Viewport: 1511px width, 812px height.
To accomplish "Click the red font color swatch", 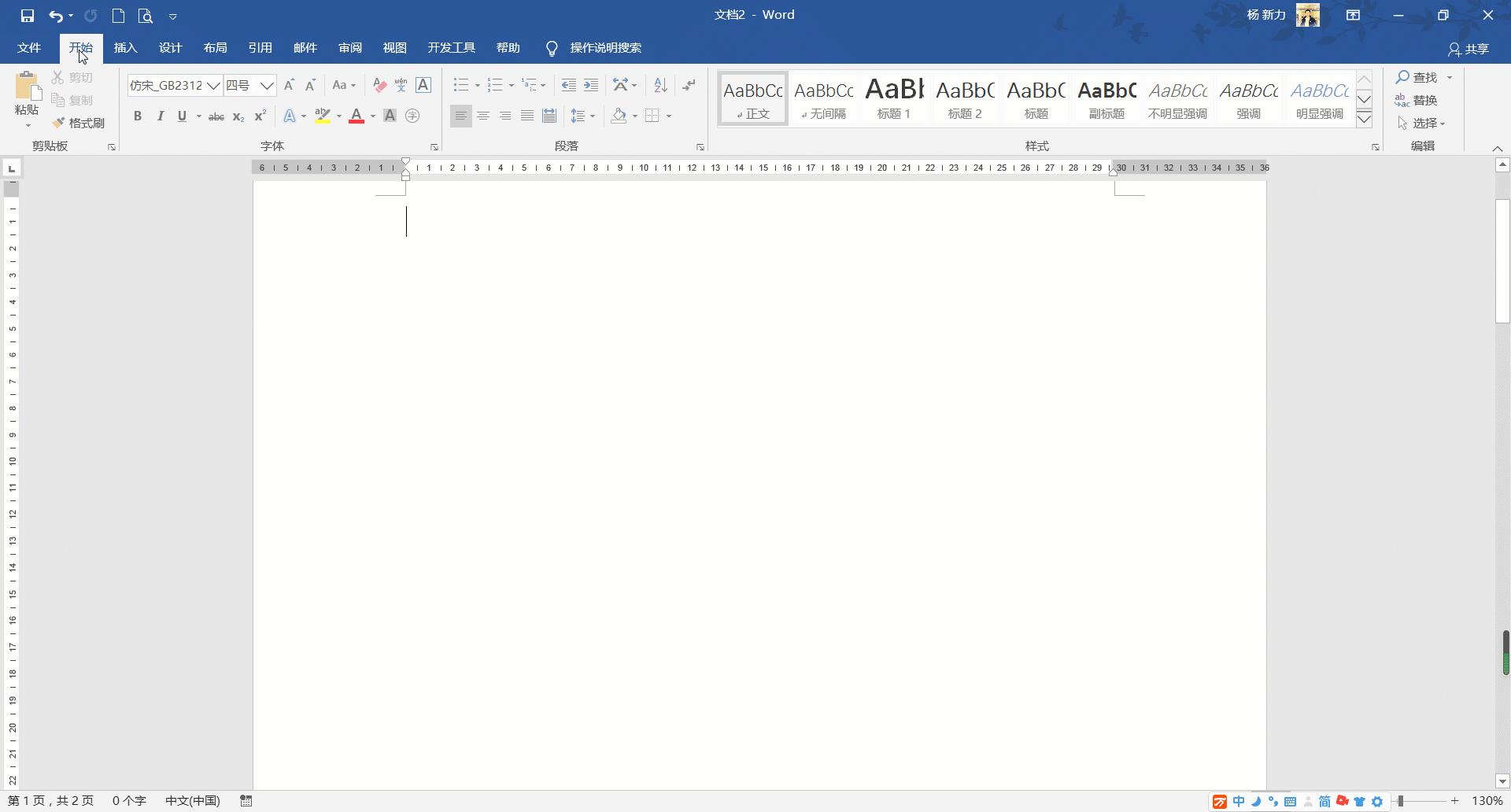I will 357,116.
